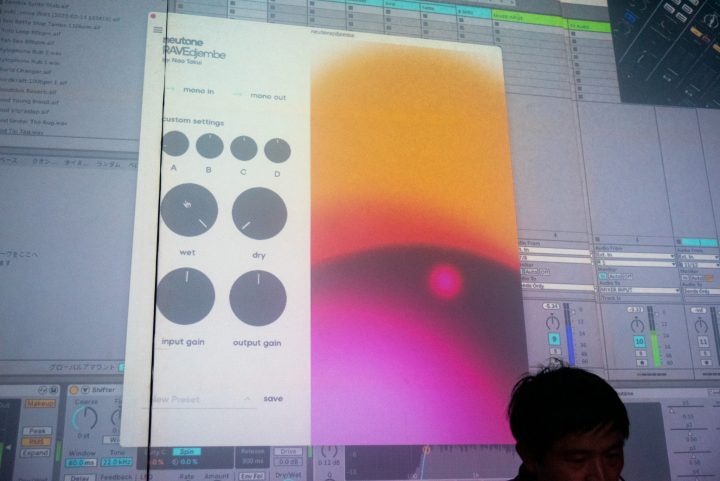Toggle track 11 activator in Ableton
720x481 pixels.
(x=703, y=342)
